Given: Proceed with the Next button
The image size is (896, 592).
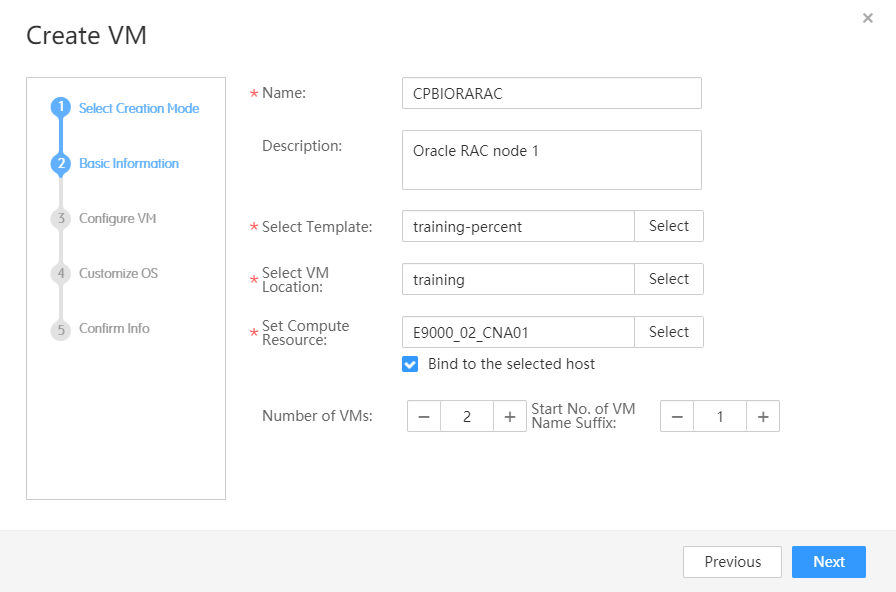Looking at the screenshot, I should pos(828,562).
